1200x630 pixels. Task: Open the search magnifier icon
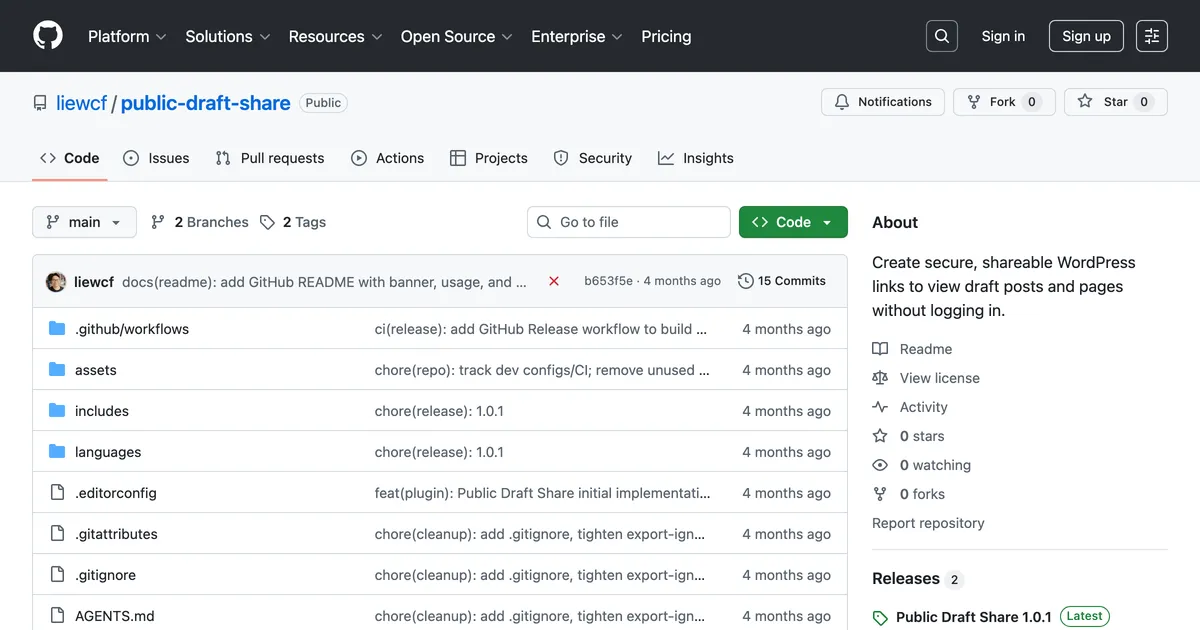(941, 35)
